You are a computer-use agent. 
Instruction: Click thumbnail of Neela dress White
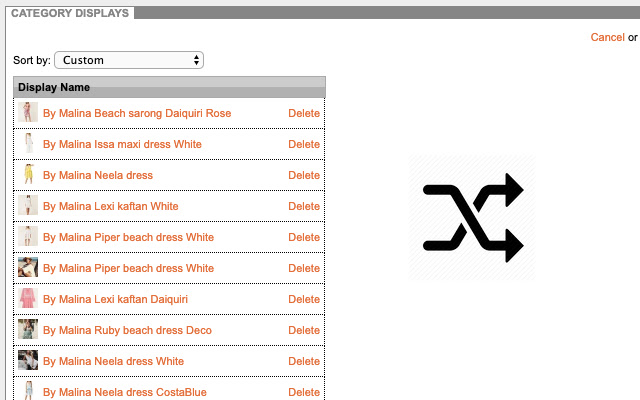[28, 360]
